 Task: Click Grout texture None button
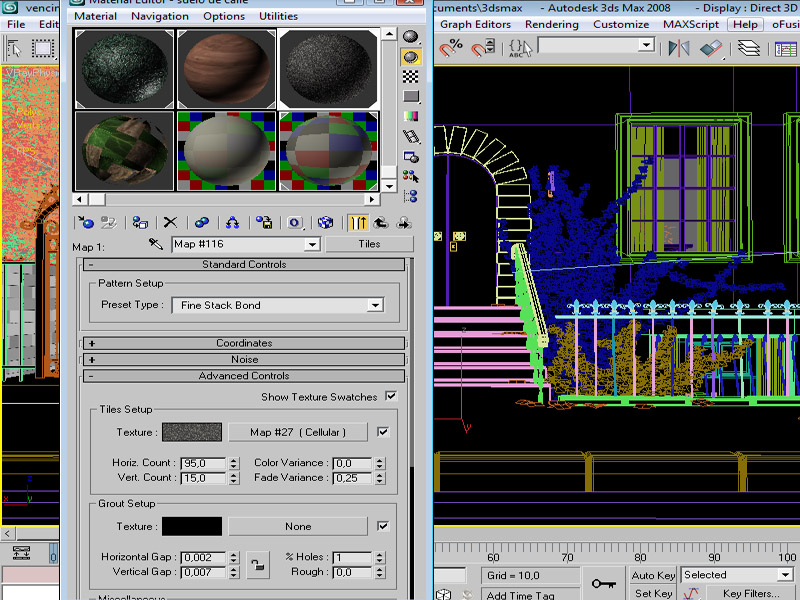tap(298, 526)
